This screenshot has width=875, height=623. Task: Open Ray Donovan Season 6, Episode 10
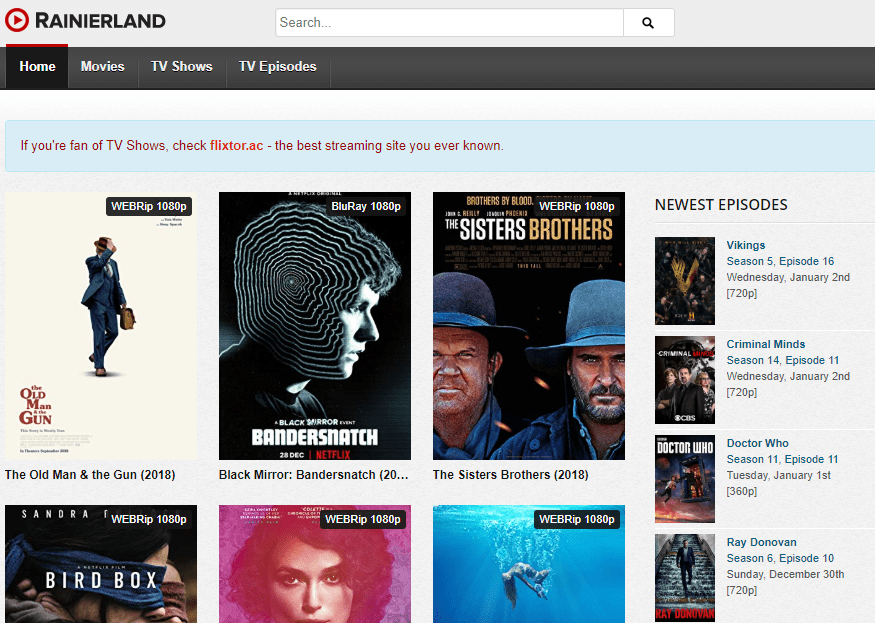coord(780,558)
